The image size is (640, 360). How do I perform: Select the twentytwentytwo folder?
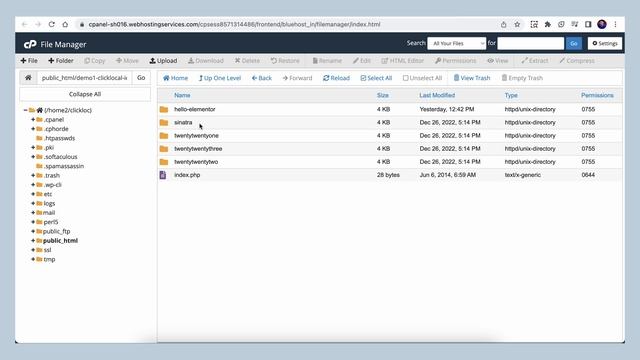tap(196, 162)
